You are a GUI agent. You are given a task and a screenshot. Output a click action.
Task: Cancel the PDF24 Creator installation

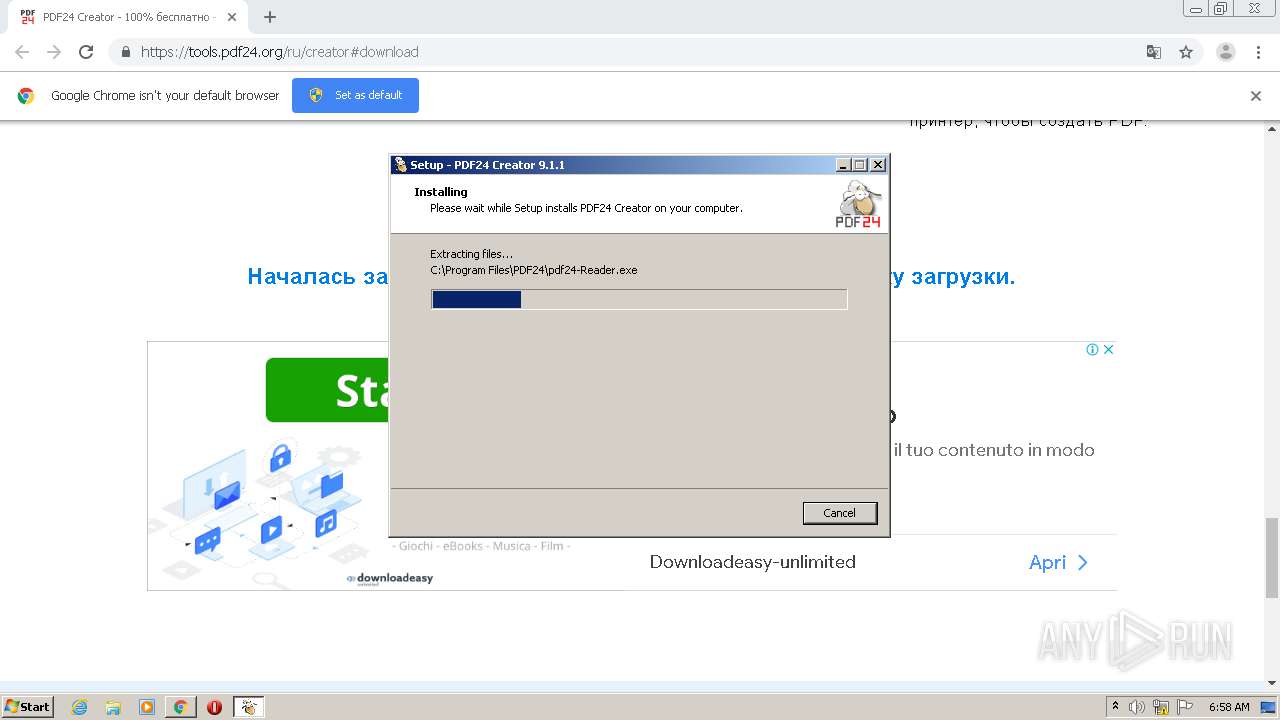[x=839, y=513]
